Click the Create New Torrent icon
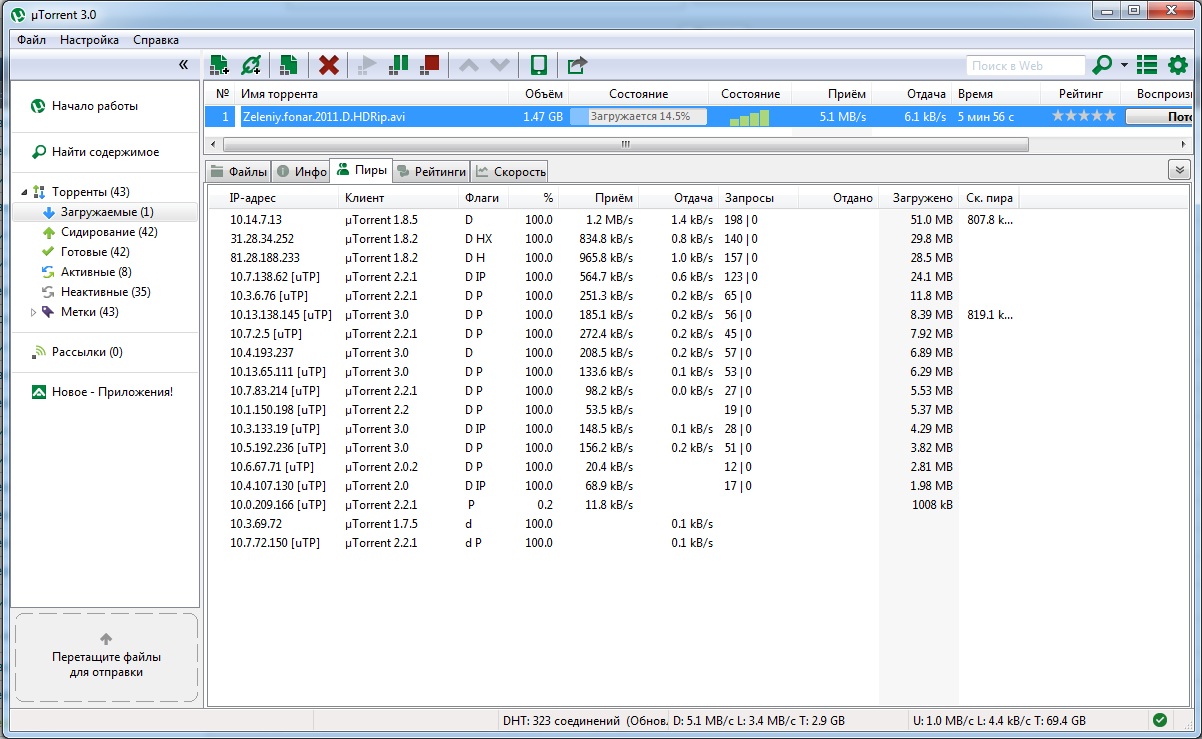This screenshot has width=1202, height=739. tap(289, 65)
